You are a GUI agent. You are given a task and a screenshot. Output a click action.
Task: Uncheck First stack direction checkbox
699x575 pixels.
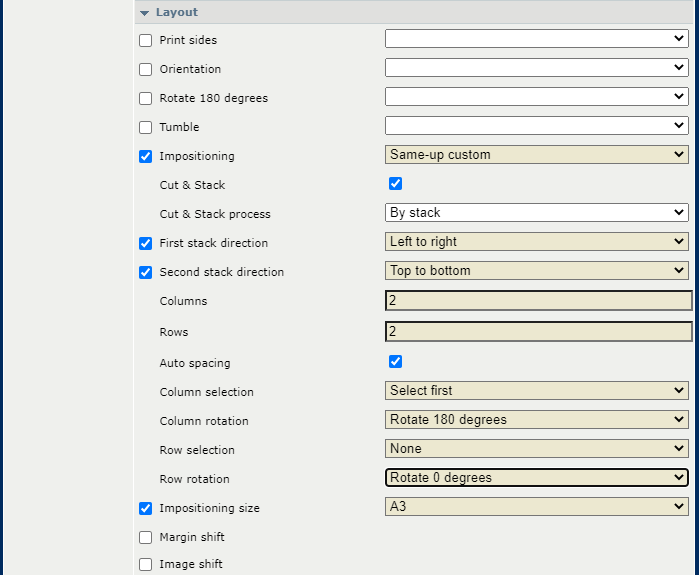pos(146,244)
